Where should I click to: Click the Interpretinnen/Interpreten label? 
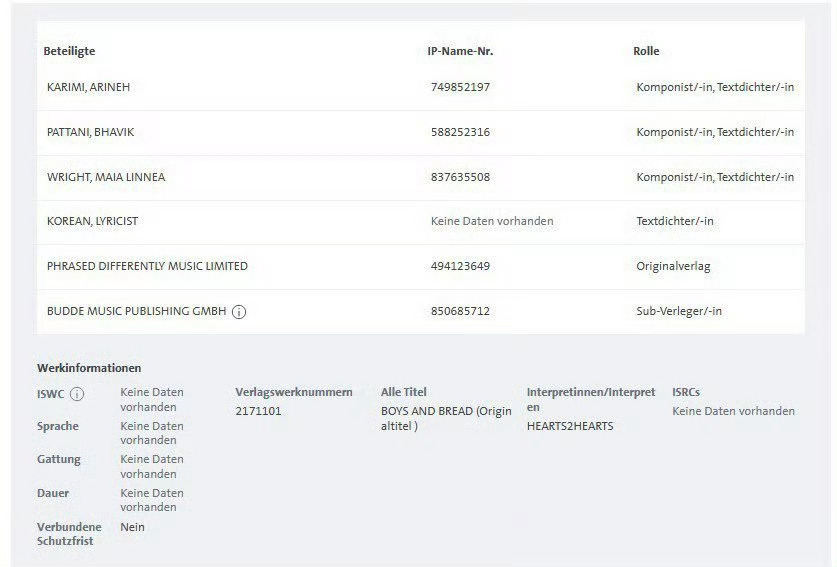(591, 399)
